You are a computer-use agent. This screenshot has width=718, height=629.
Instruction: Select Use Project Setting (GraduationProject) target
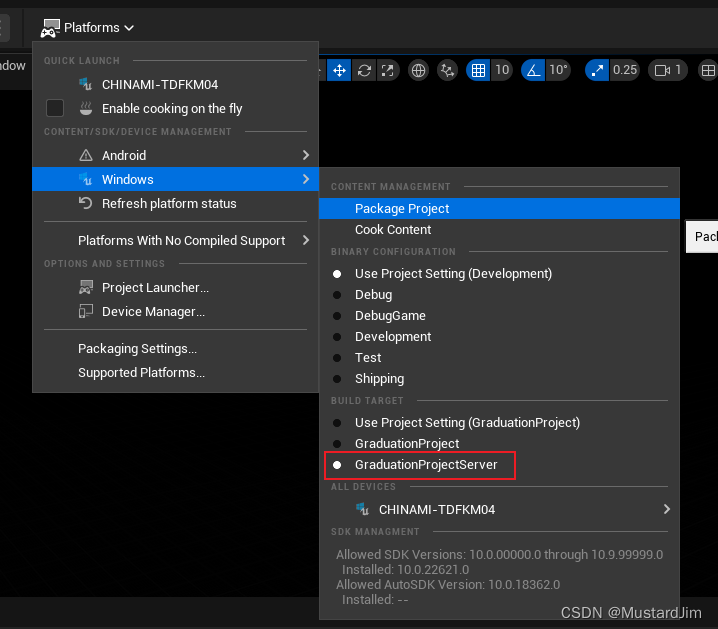coord(499,423)
